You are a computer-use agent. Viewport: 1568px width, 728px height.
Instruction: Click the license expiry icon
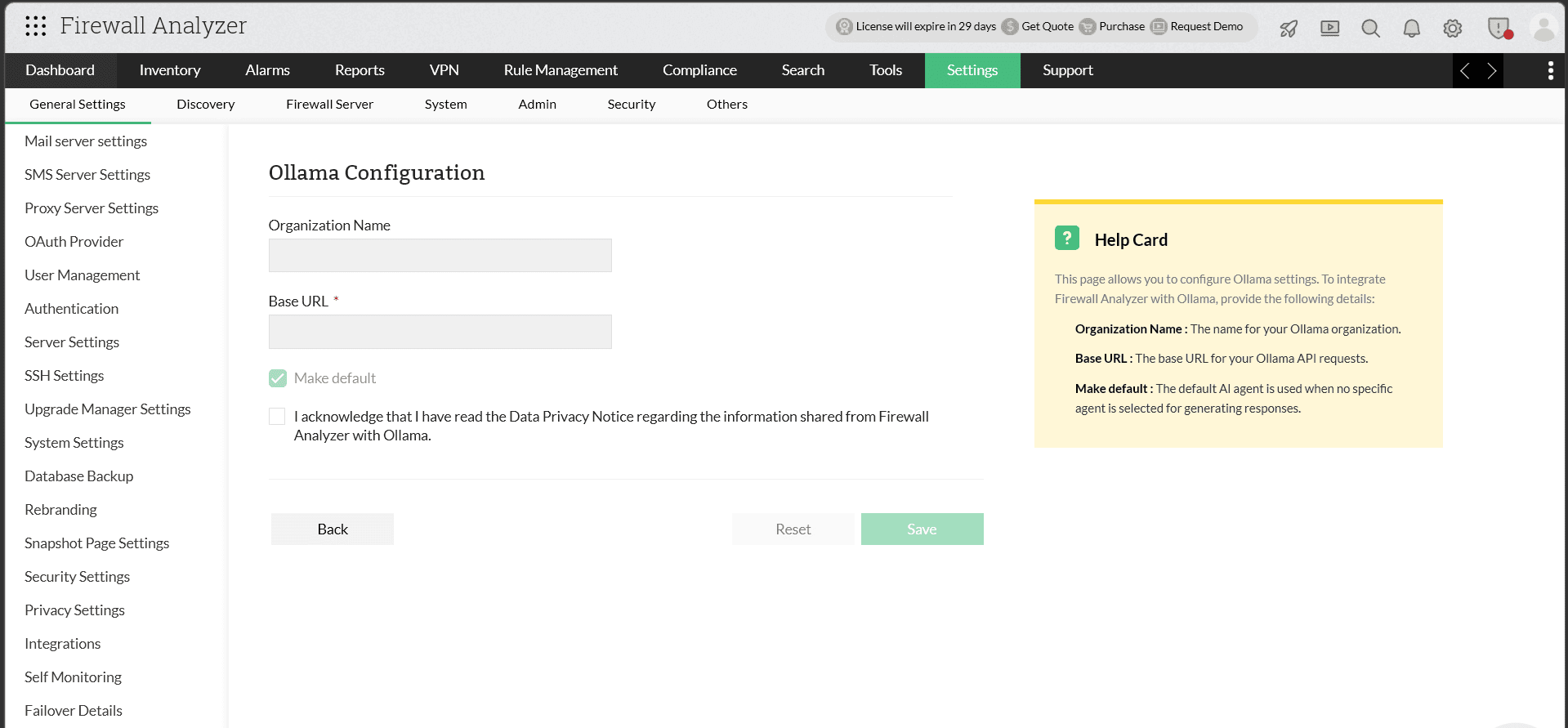[844, 27]
